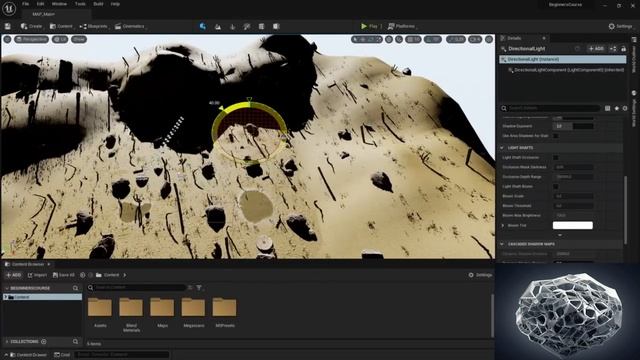The height and width of the screenshot is (360, 640).
Task: Expand Light Shafts advanced arrow
Action: point(560,235)
